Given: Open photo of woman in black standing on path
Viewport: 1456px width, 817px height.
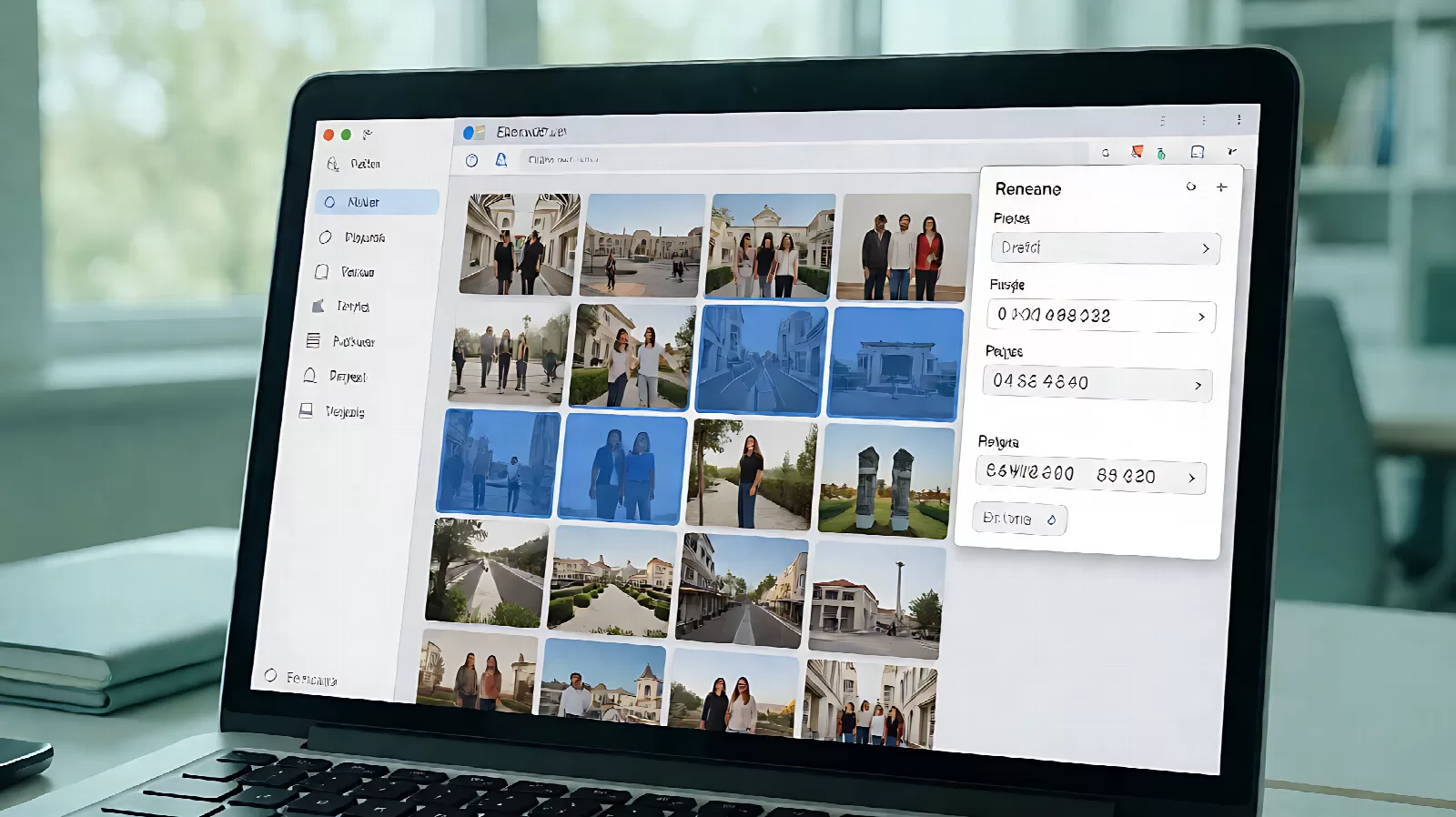Looking at the screenshot, I should 751,474.
